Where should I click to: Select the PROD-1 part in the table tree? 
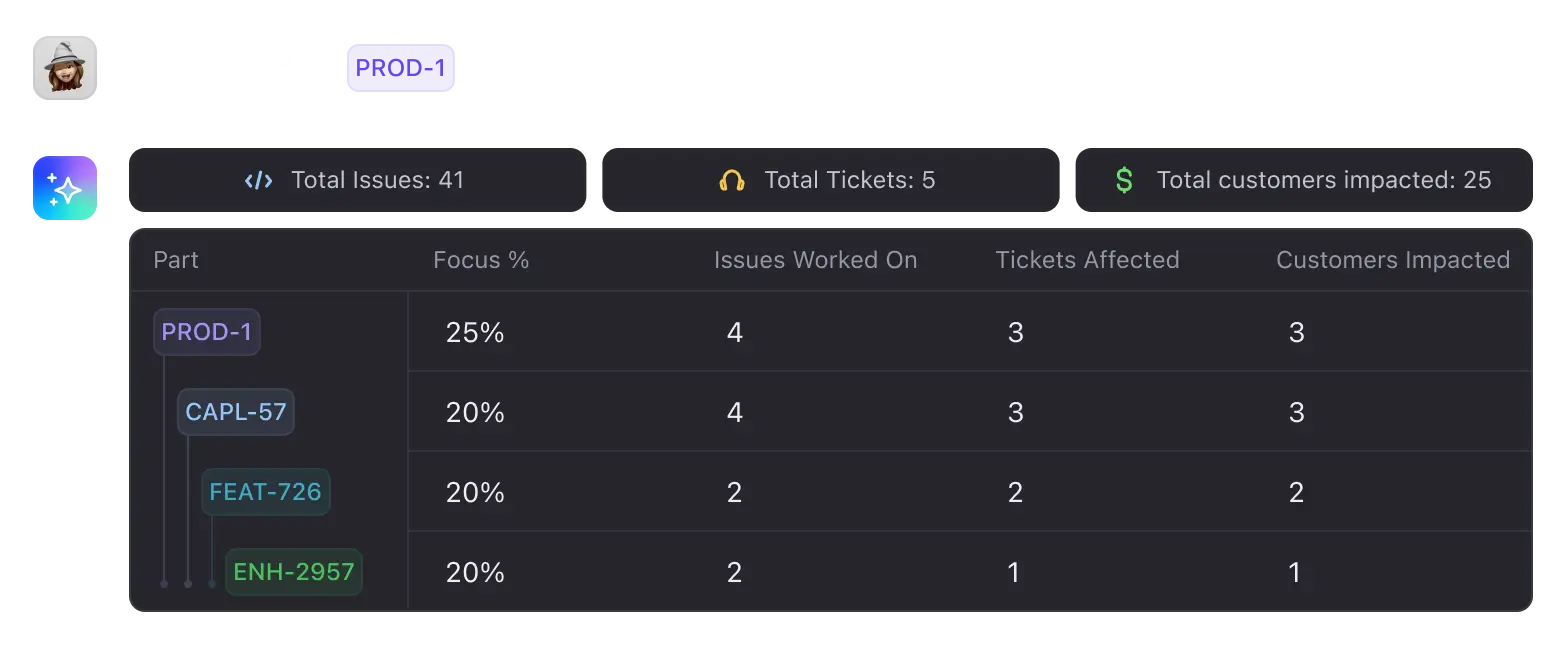click(207, 332)
